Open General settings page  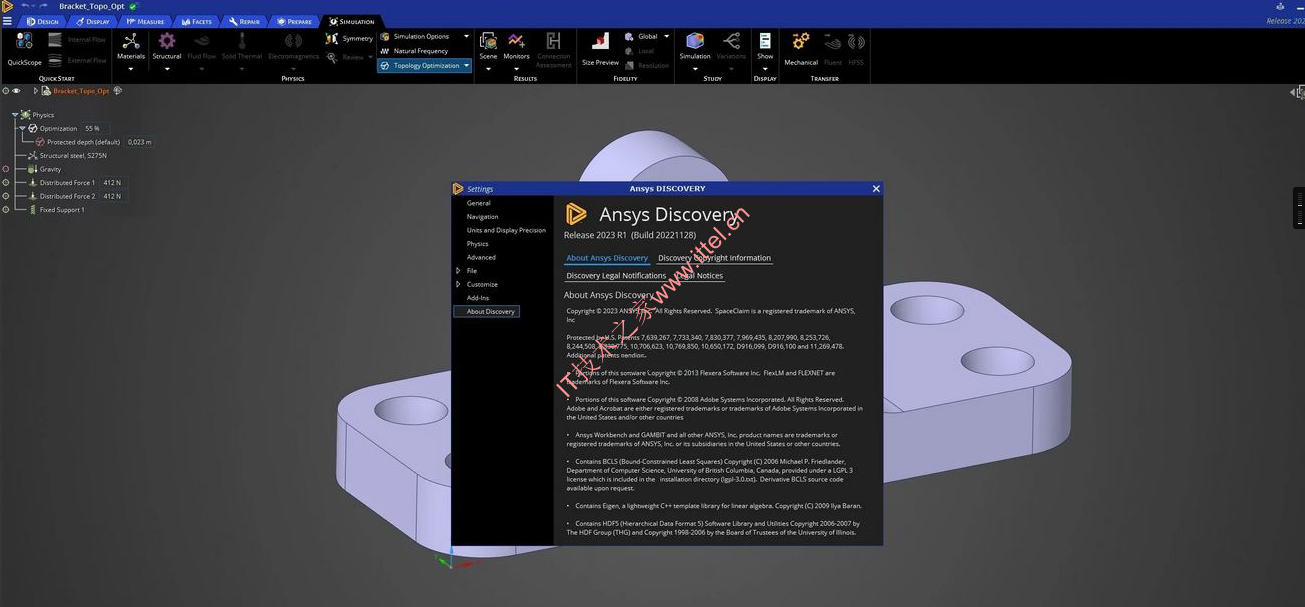(479, 203)
